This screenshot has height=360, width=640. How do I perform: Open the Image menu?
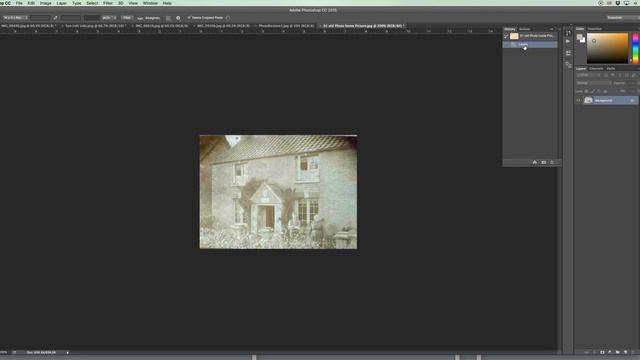click(x=45, y=3)
